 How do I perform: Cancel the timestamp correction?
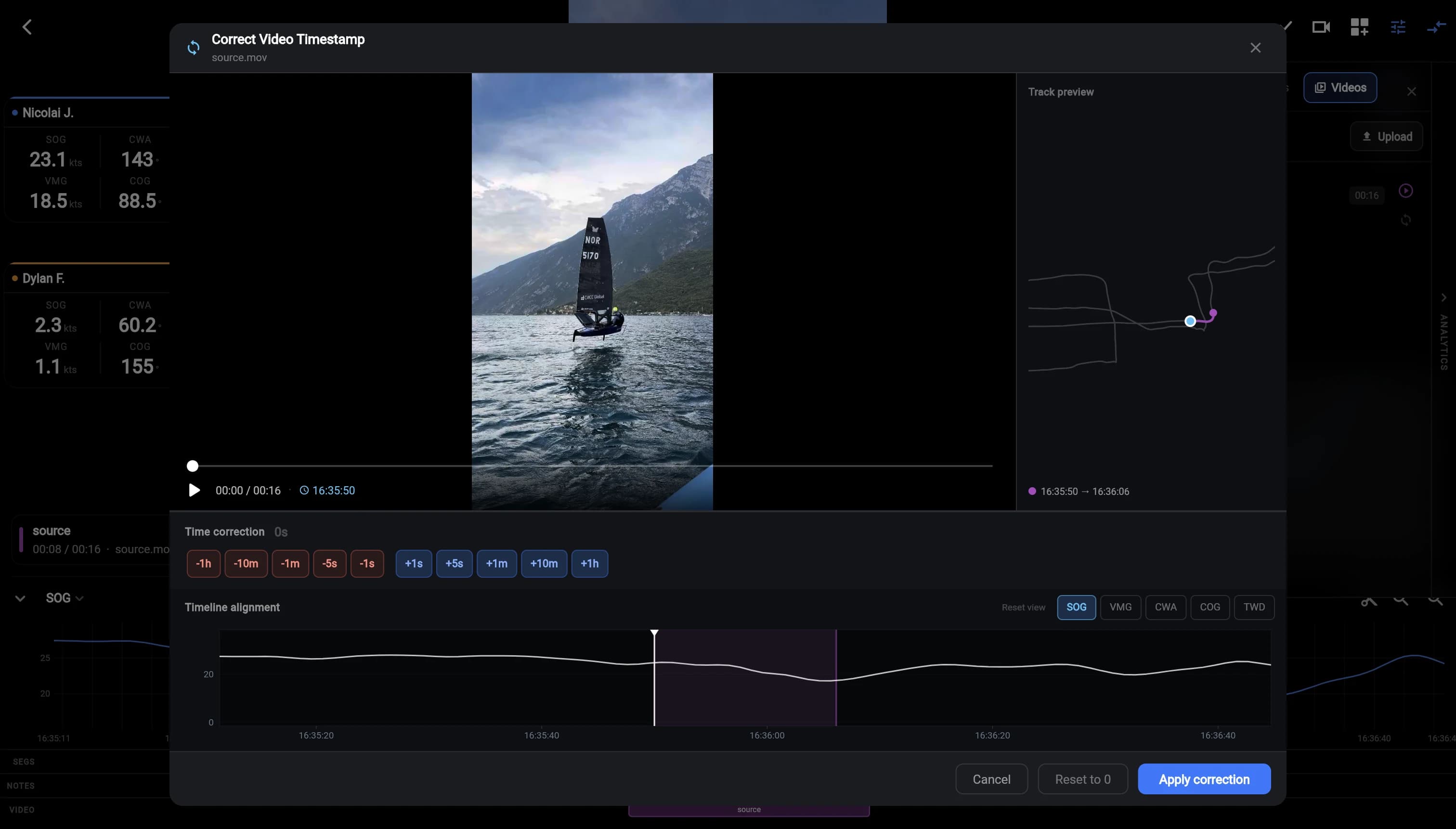coord(991,779)
